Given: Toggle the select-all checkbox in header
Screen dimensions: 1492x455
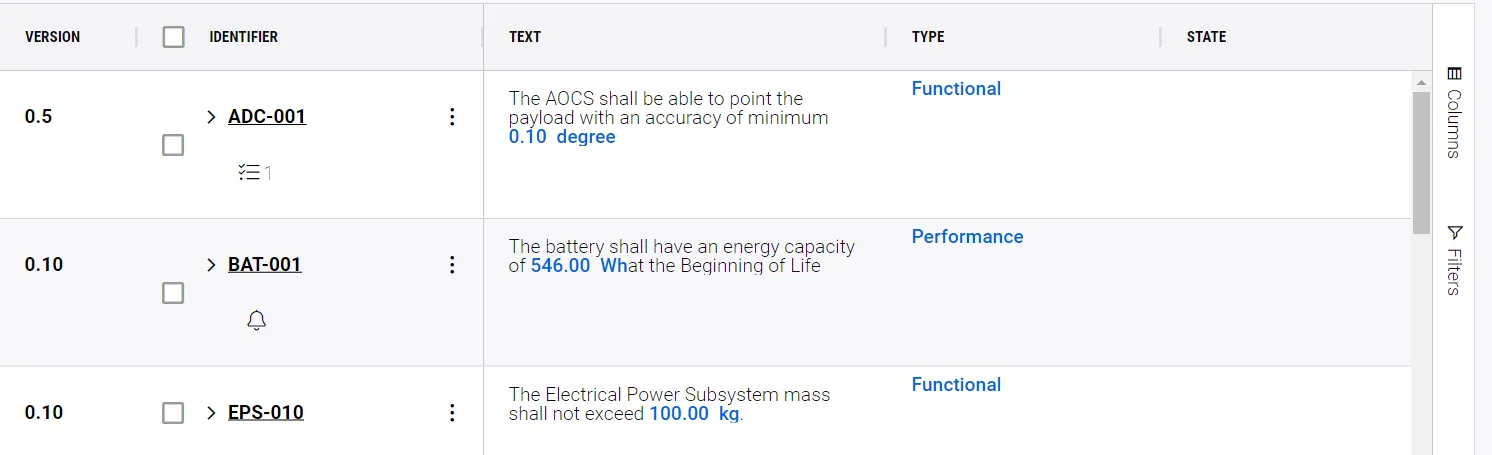Looking at the screenshot, I should [174, 37].
